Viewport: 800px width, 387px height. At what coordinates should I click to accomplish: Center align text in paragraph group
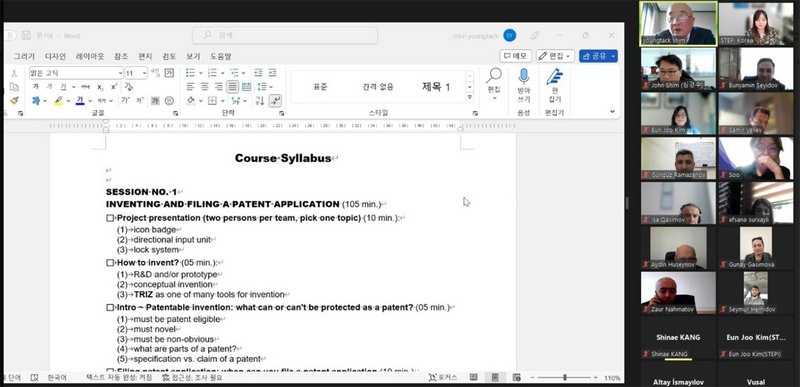click(x=205, y=87)
